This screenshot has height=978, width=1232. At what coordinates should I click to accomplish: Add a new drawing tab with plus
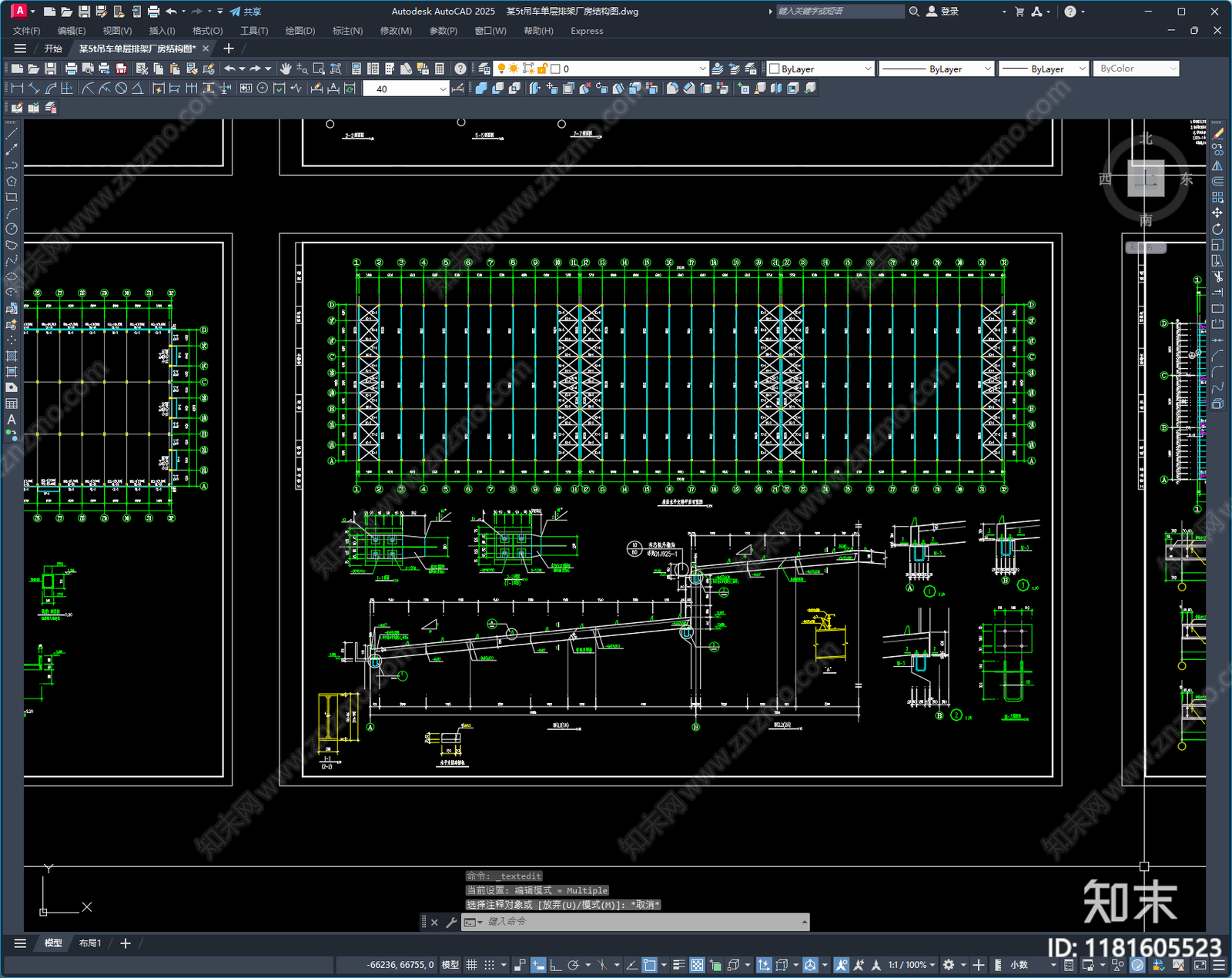point(229,49)
